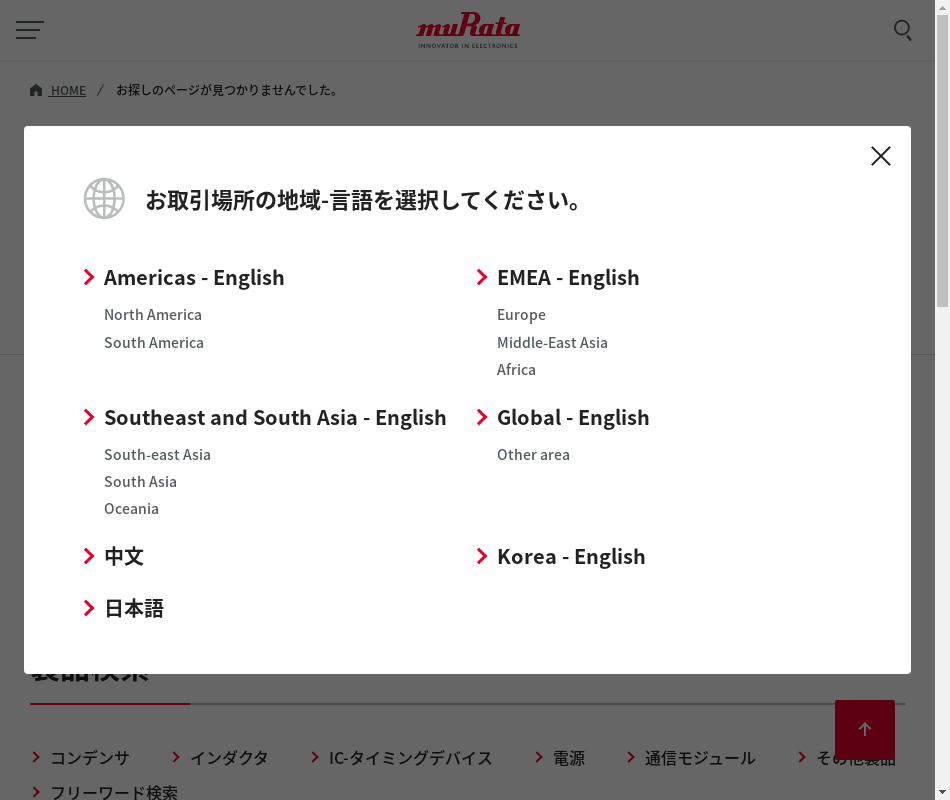Screen dimensions: 950x800
Task: Open the hamburger menu icon
Action: (x=30, y=30)
